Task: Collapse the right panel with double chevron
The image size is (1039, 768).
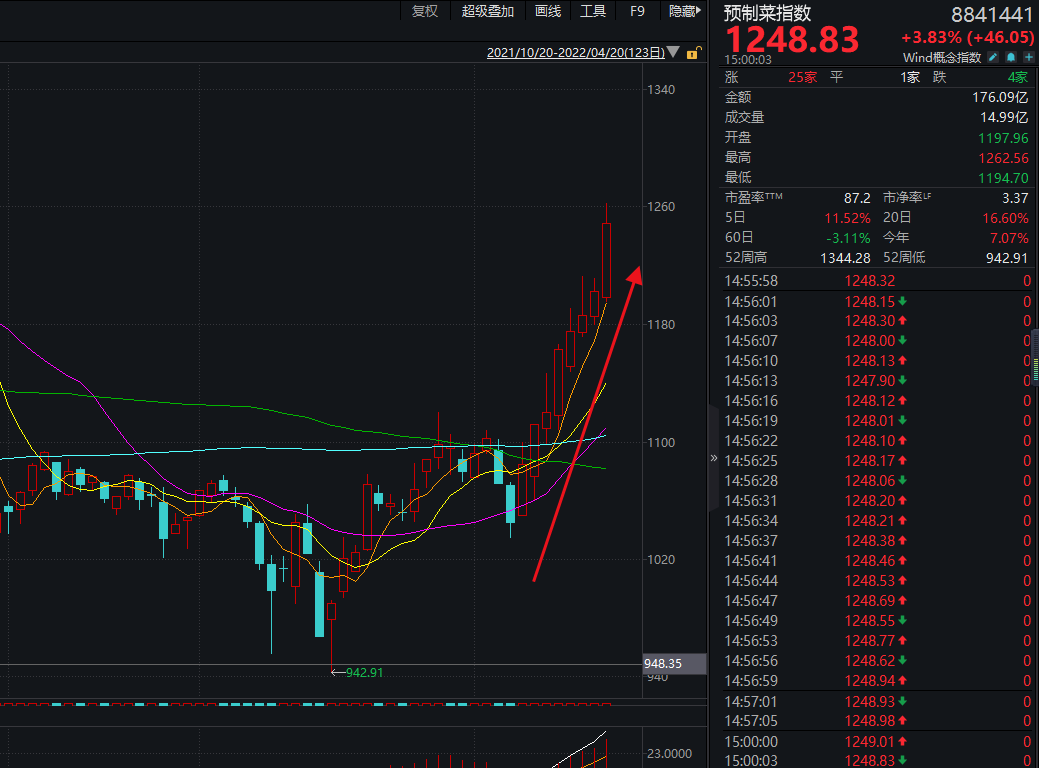Action: point(714,458)
